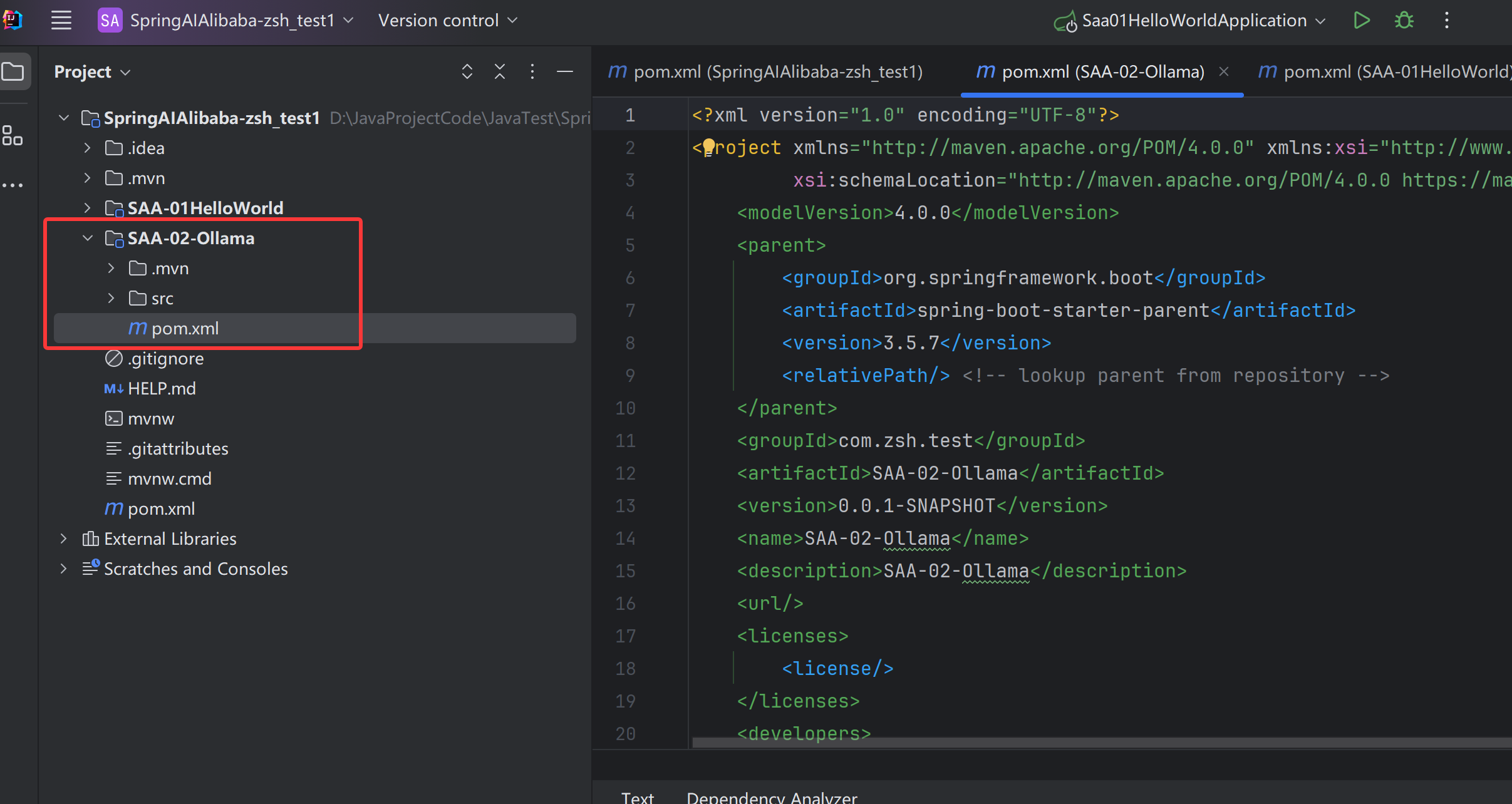Click the Expand All icon in Project panel

tap(467, 72)
